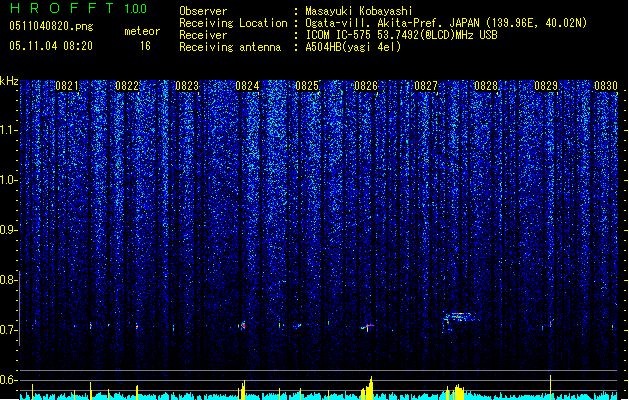Click the 0822 time marker

click(x=127, y=86)
